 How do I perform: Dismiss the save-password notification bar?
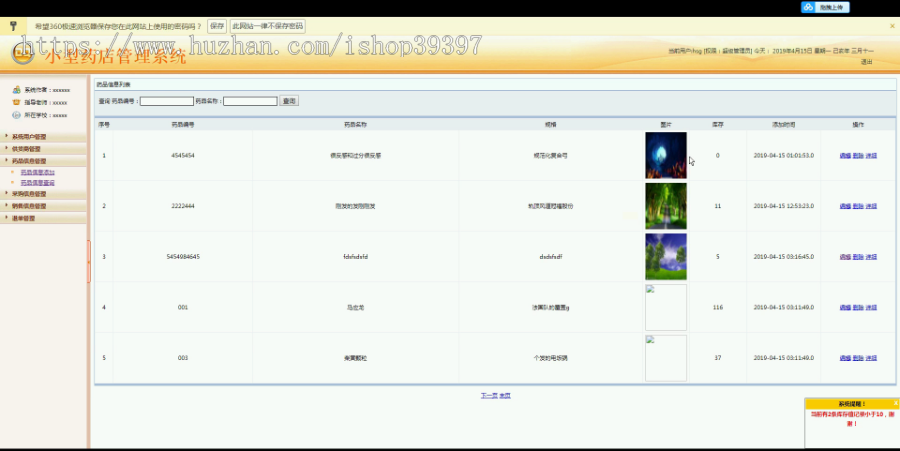pyautogui.click(x=892, y=26)
